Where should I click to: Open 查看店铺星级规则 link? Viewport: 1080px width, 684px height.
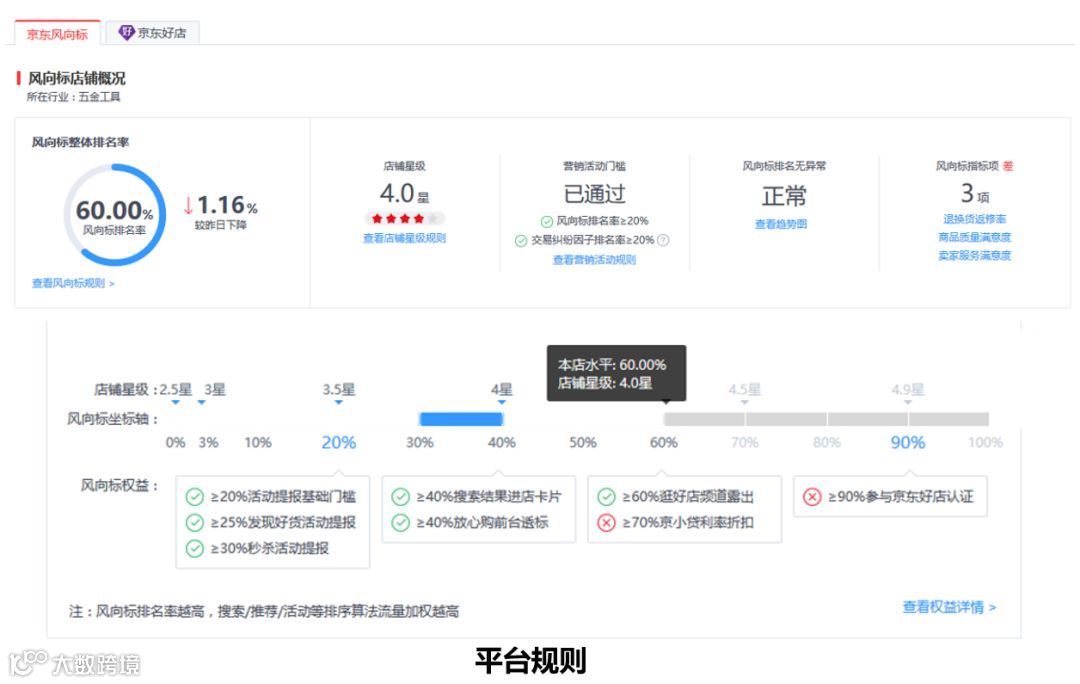[404, 238]
